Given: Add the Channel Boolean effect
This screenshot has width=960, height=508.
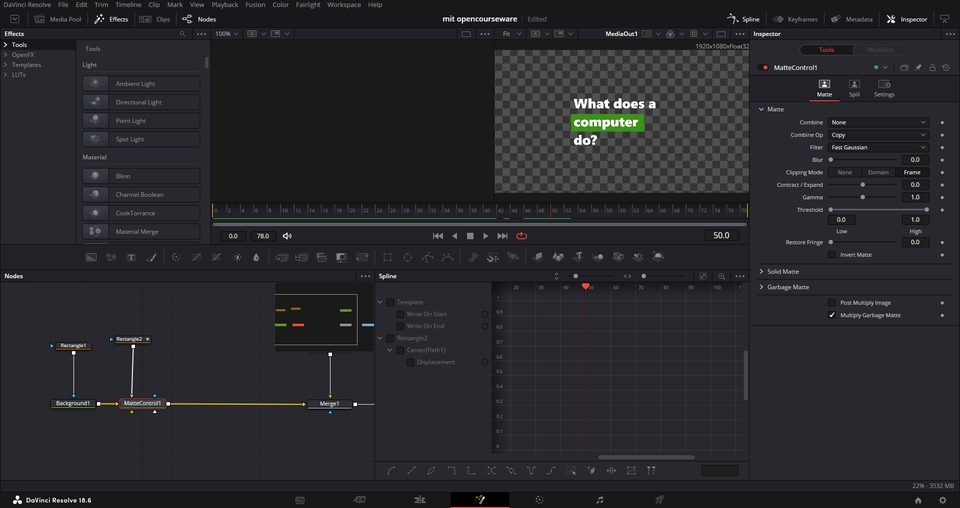Looking at the screenshot, I should tap(141, 195).
